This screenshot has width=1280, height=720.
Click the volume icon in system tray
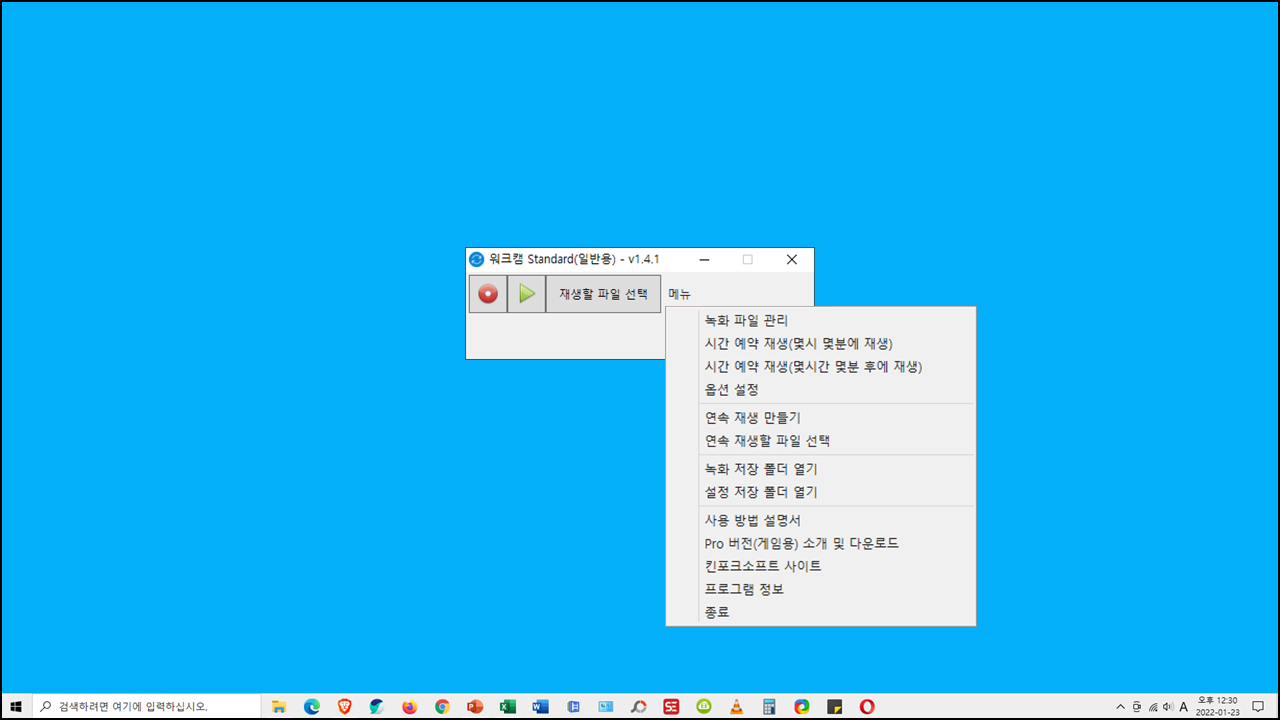1168,706
